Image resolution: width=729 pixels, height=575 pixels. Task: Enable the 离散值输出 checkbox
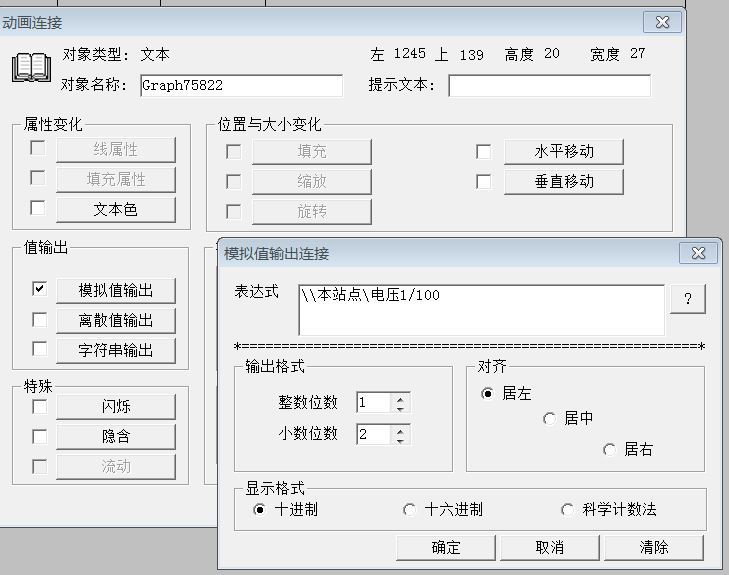click(x=39, y=320)
